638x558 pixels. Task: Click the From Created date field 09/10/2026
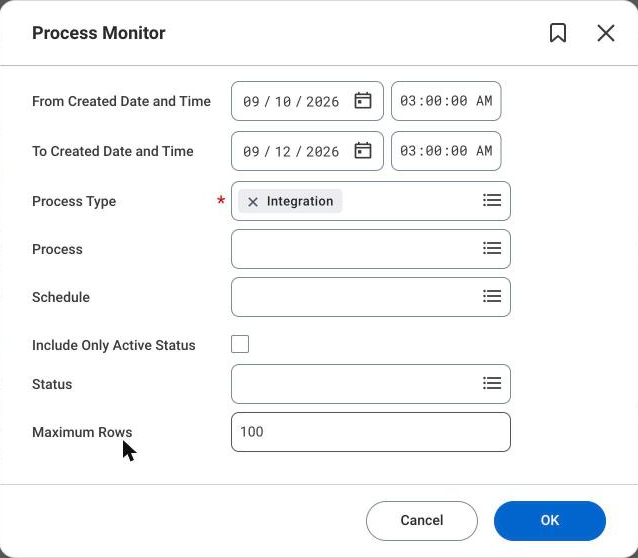coord(307,101)
